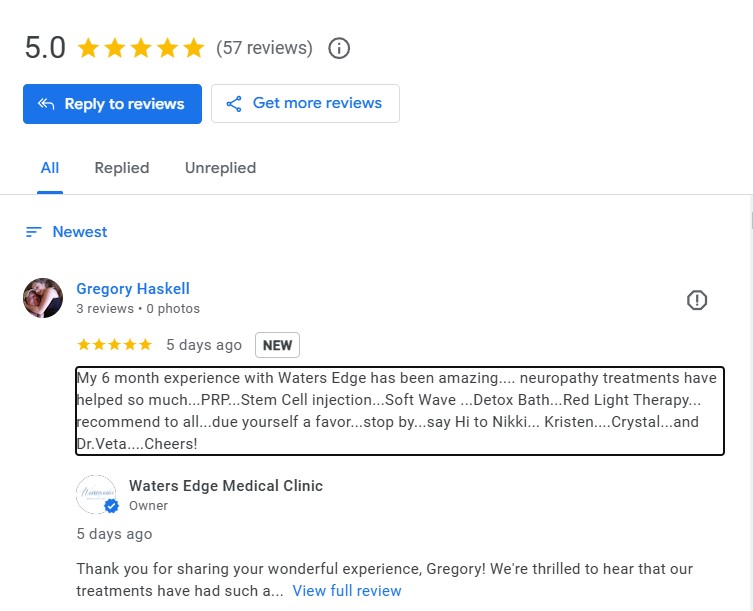Click the sort lines icon next to Newest

[33, 232]
